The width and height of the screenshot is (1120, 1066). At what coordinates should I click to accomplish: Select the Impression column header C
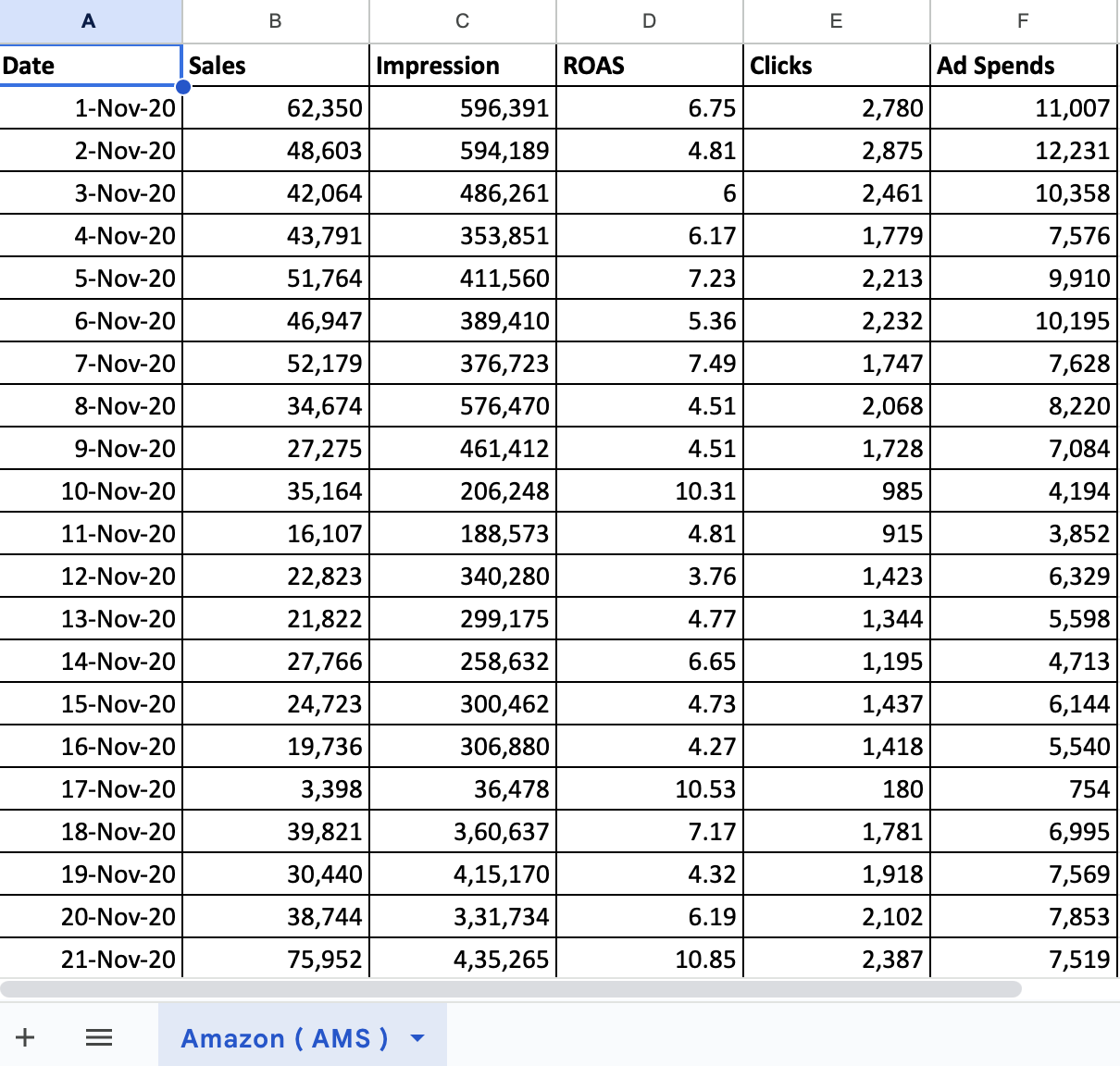(462, 20)
